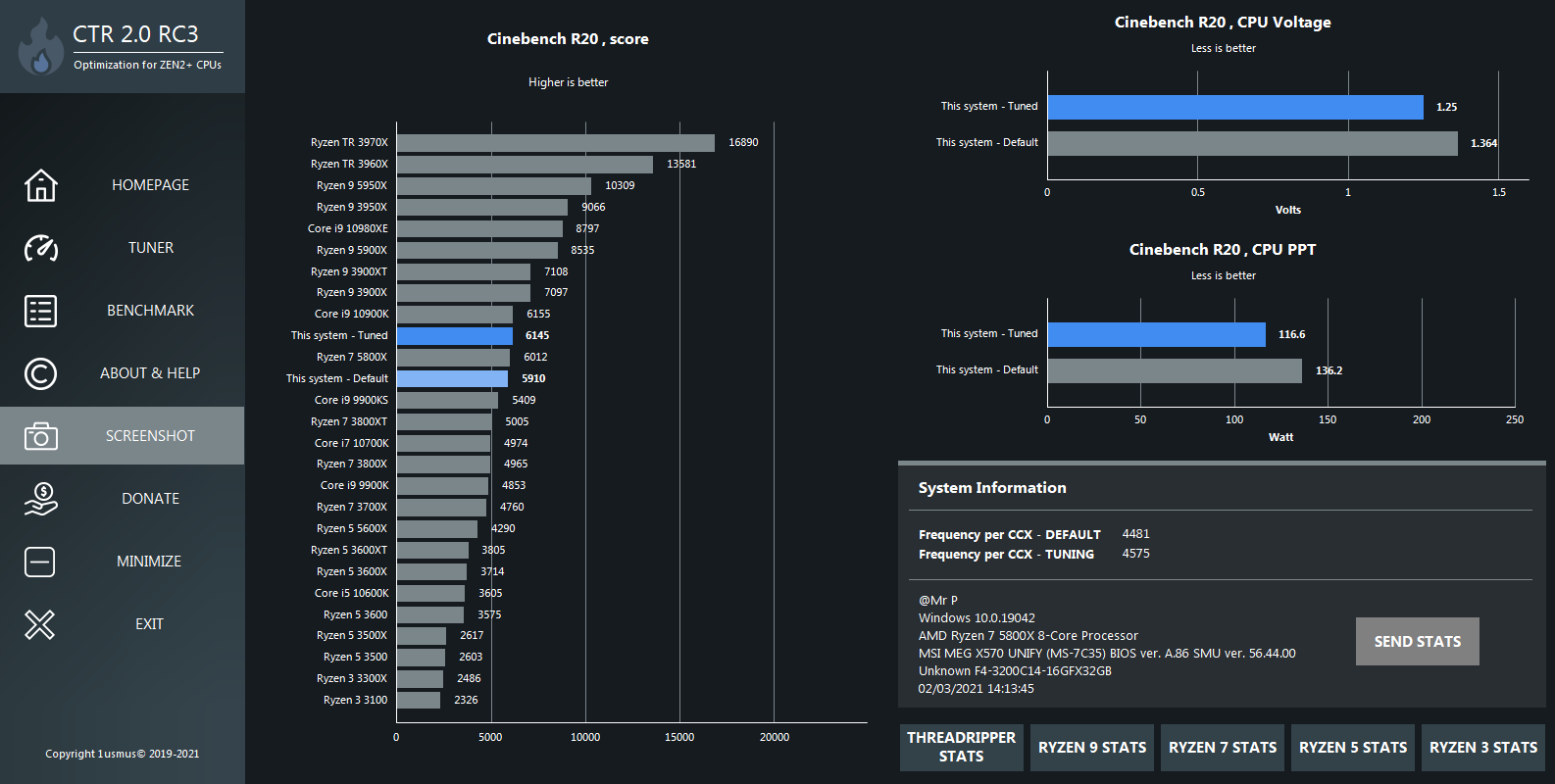Click the CTR 2.0 RC3 title

point(135,34)
